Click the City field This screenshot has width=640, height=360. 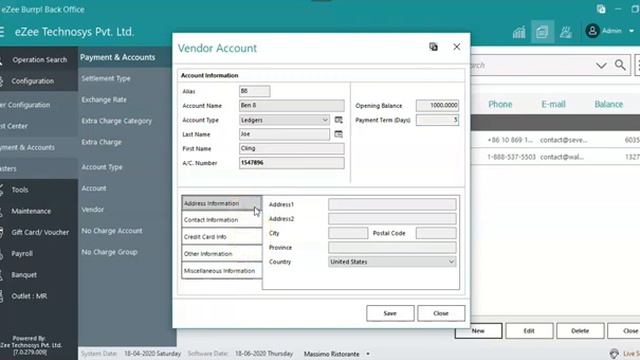348,233
